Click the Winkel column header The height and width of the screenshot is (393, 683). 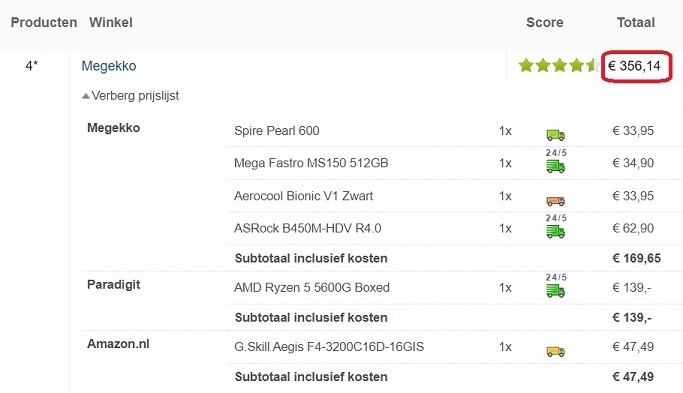(111, 22)
